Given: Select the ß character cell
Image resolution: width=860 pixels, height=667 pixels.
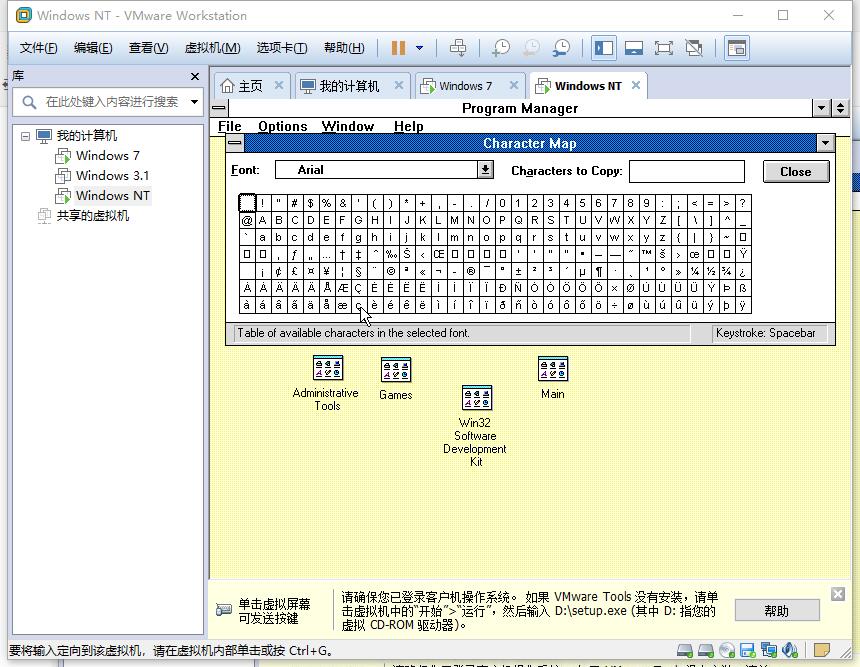Looking at the screenshot, I should click(743, 288).
